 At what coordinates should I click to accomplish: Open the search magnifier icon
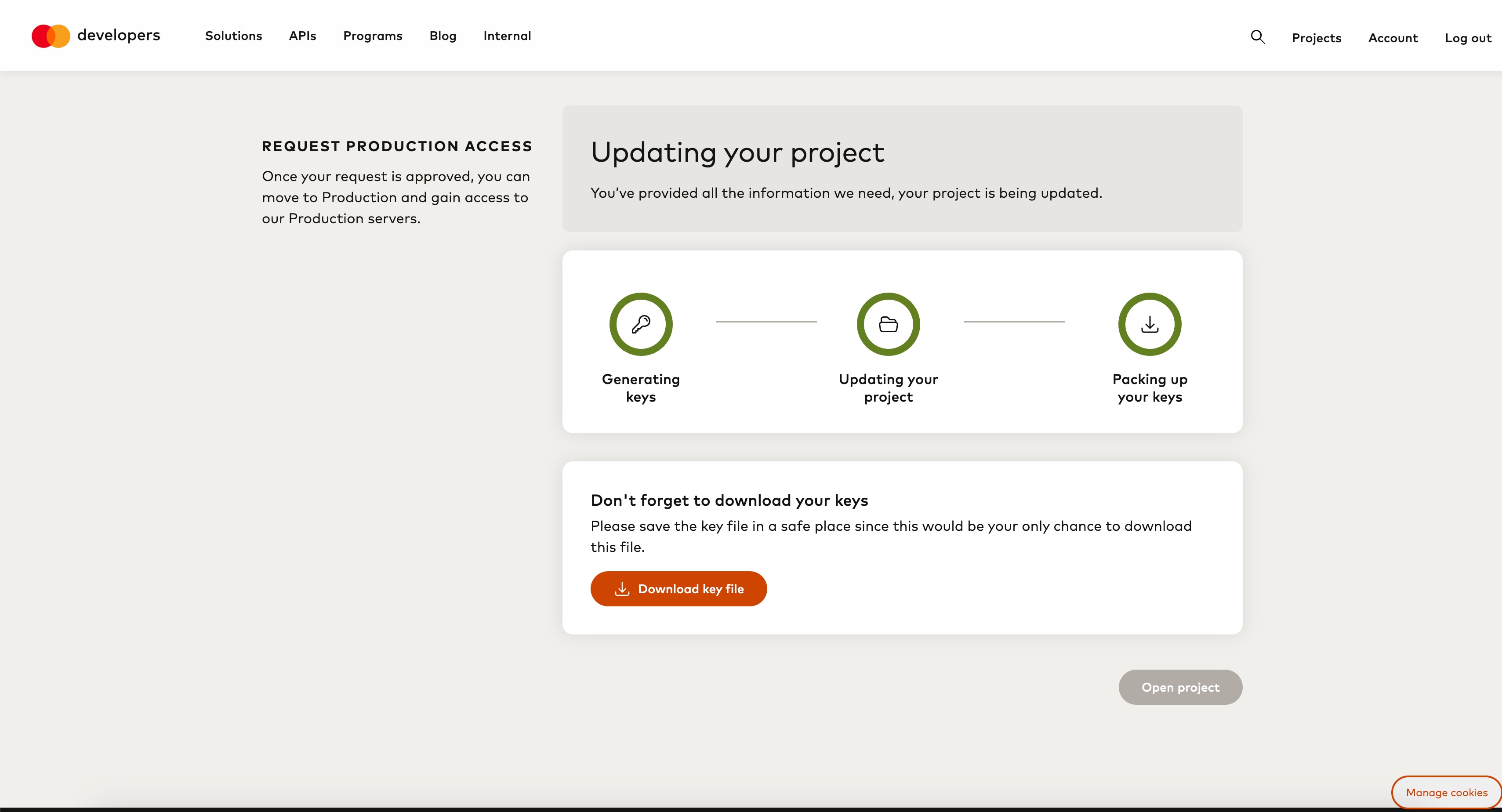click(x=1258, y=37)
